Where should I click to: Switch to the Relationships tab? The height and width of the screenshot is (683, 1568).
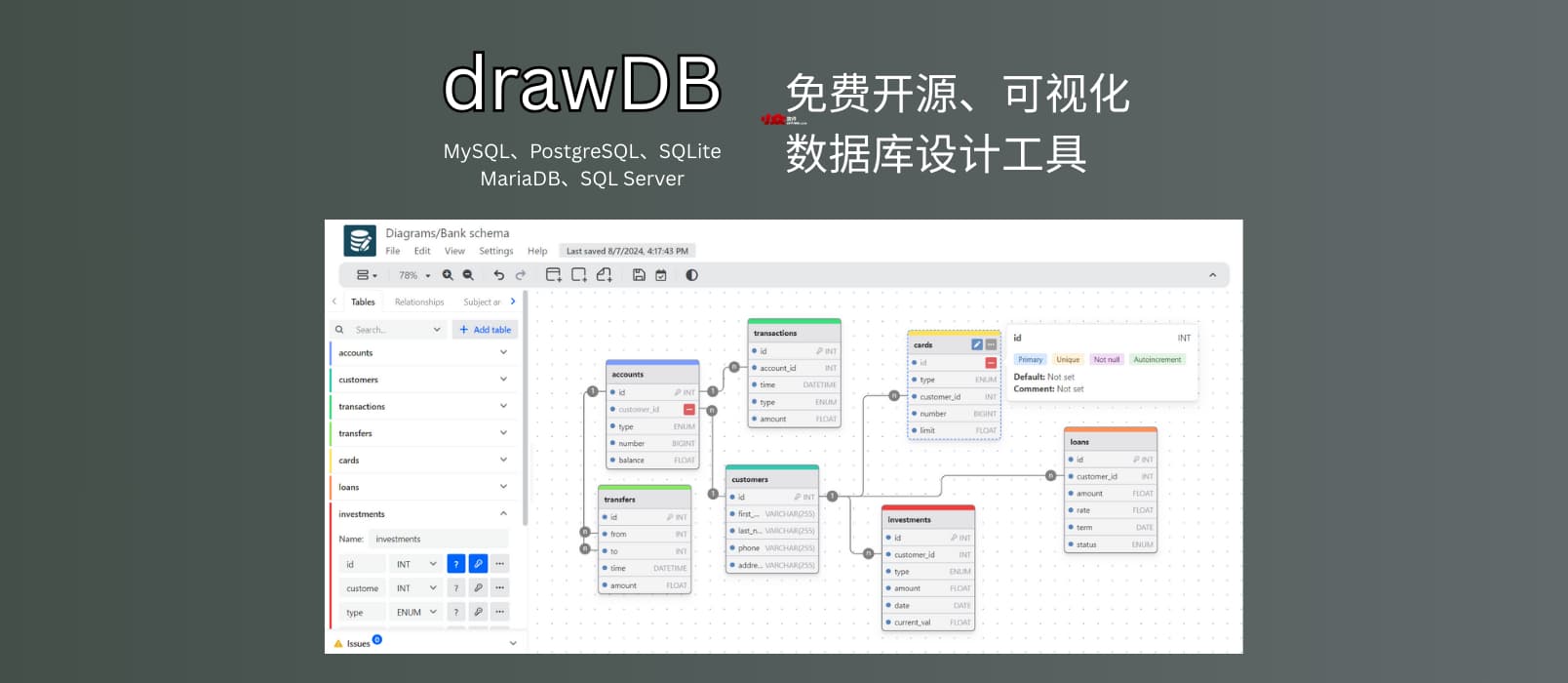click(419, 302)
